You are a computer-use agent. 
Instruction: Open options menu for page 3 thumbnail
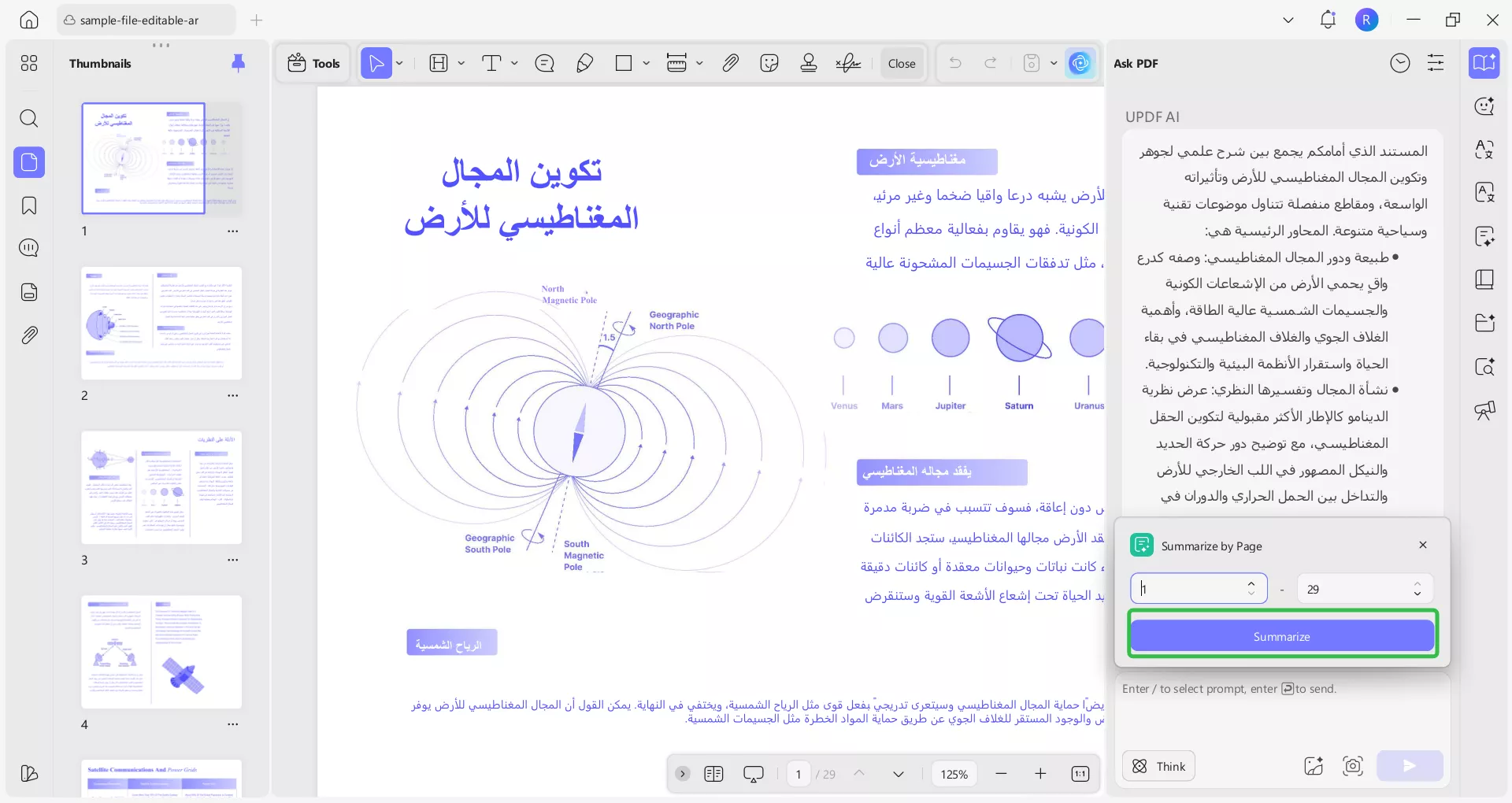(x=233, y=561)
